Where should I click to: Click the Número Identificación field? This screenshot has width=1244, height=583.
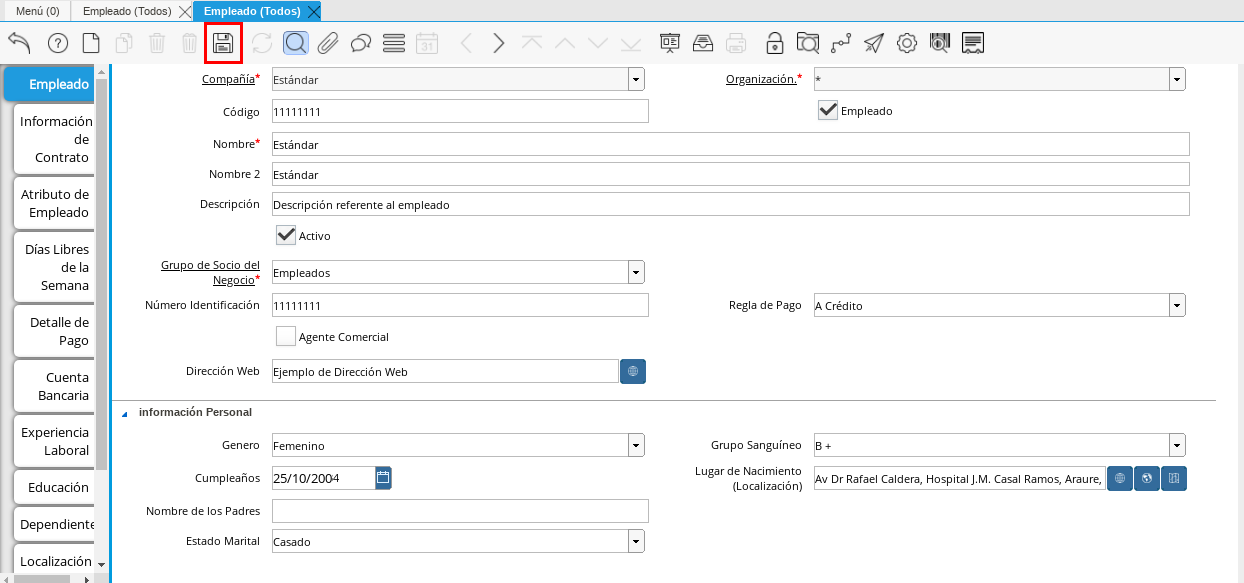click(460, 305)
